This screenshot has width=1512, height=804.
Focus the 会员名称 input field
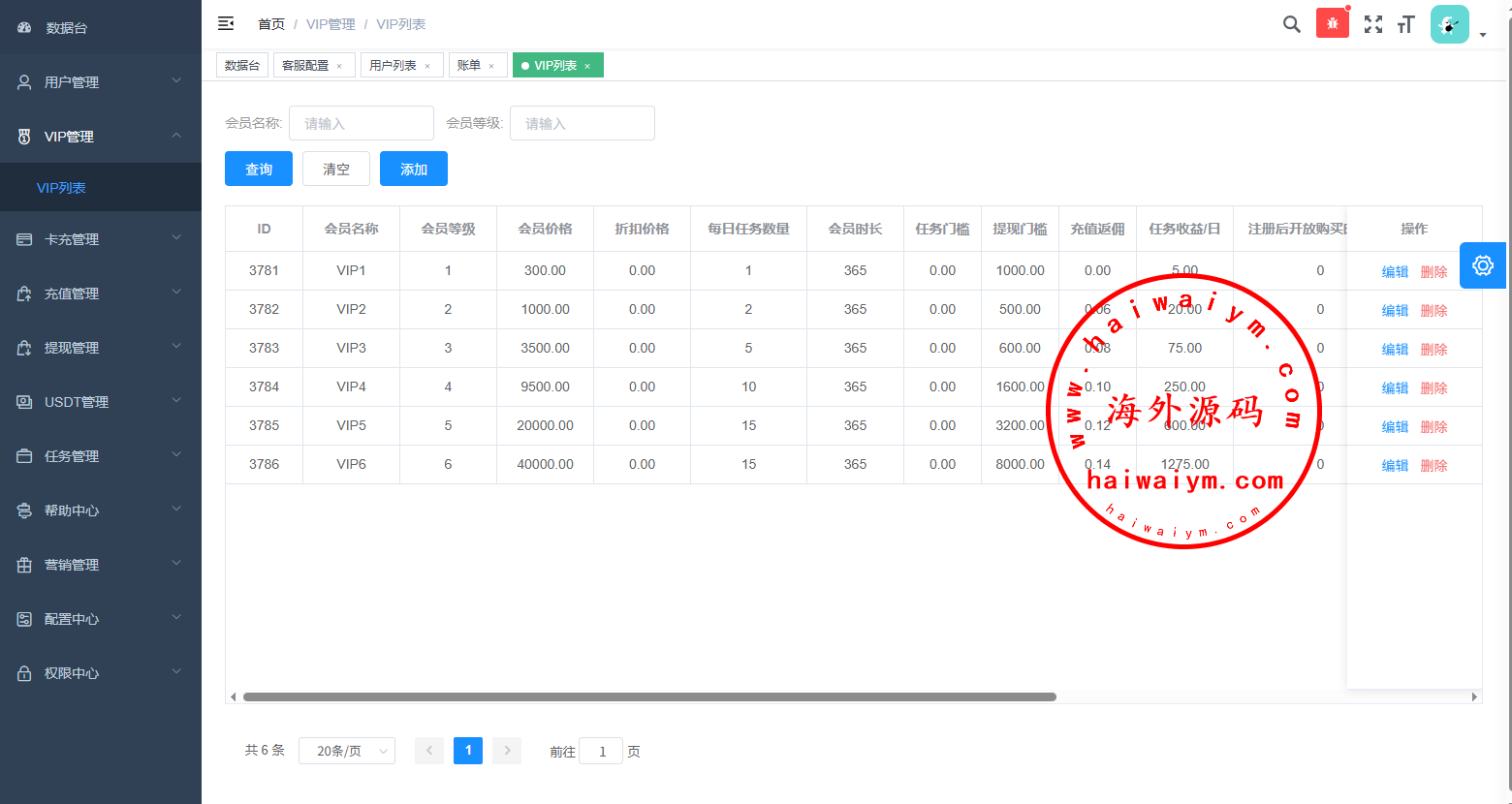point(361,123)
